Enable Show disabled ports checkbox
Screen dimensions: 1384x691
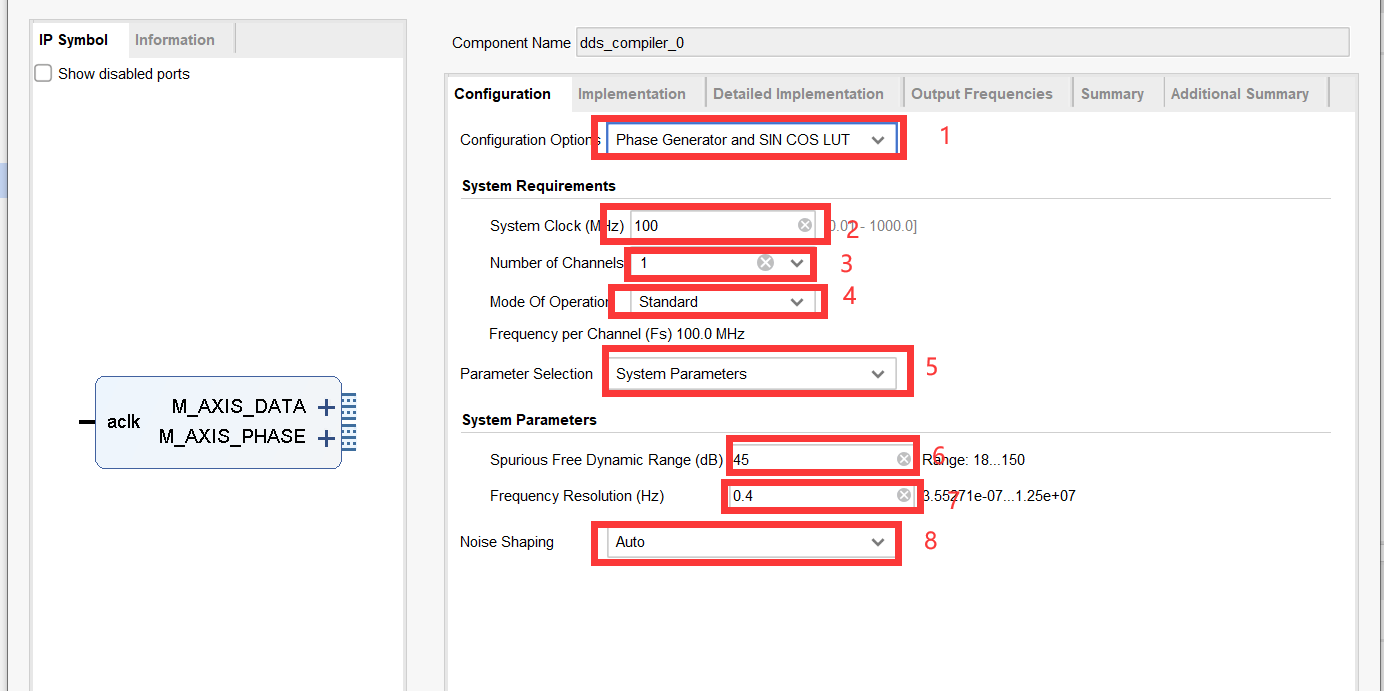click(x=44, y=74)
